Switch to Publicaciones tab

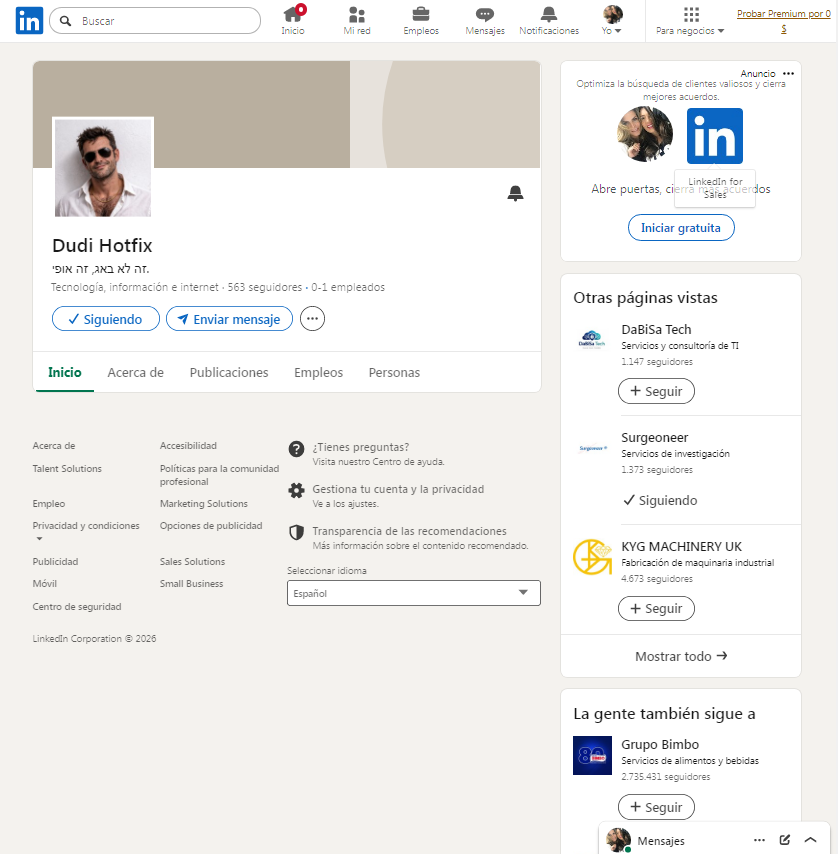(229, 373)
